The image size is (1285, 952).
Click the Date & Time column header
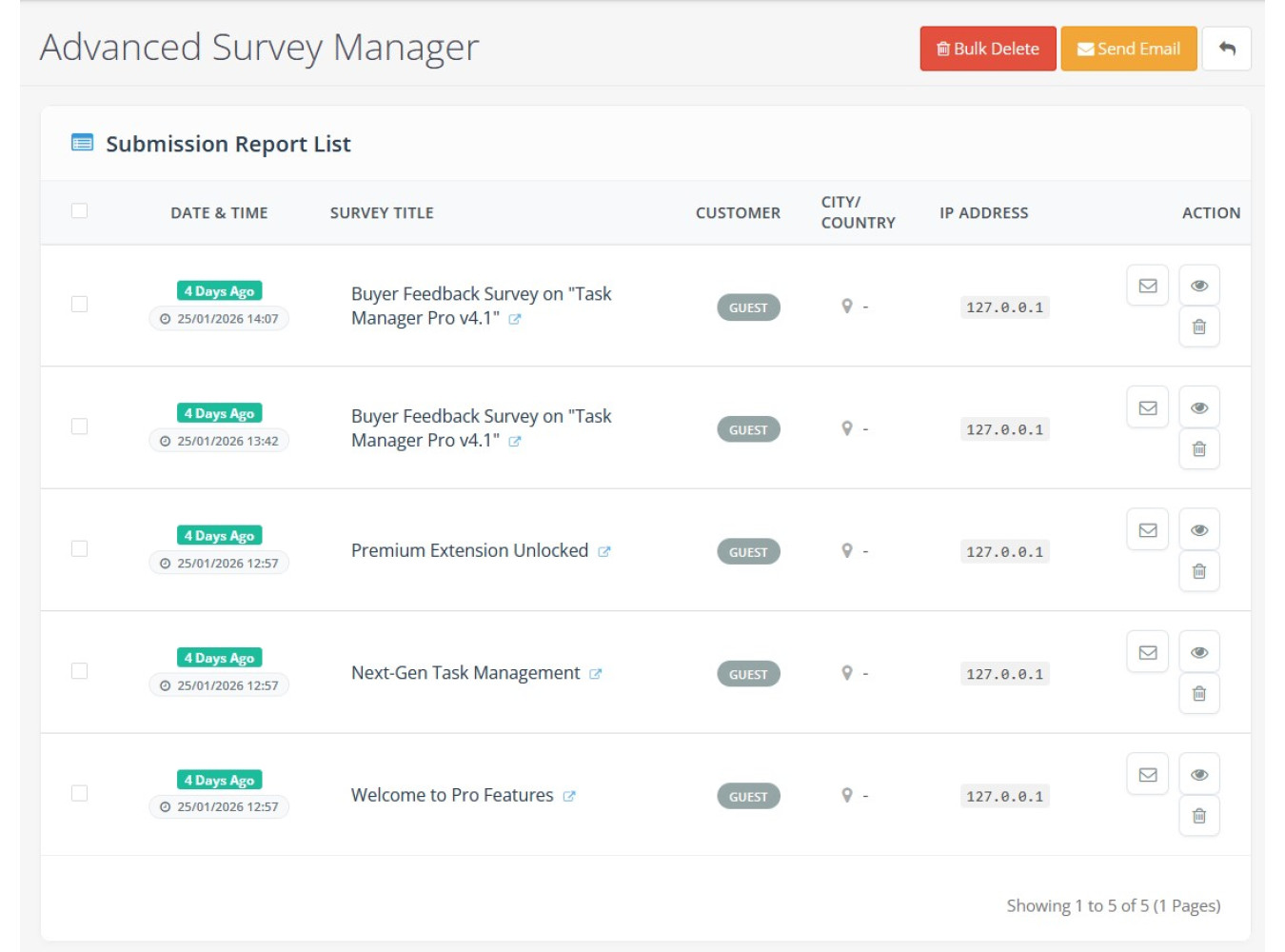[x=219, y=213]
